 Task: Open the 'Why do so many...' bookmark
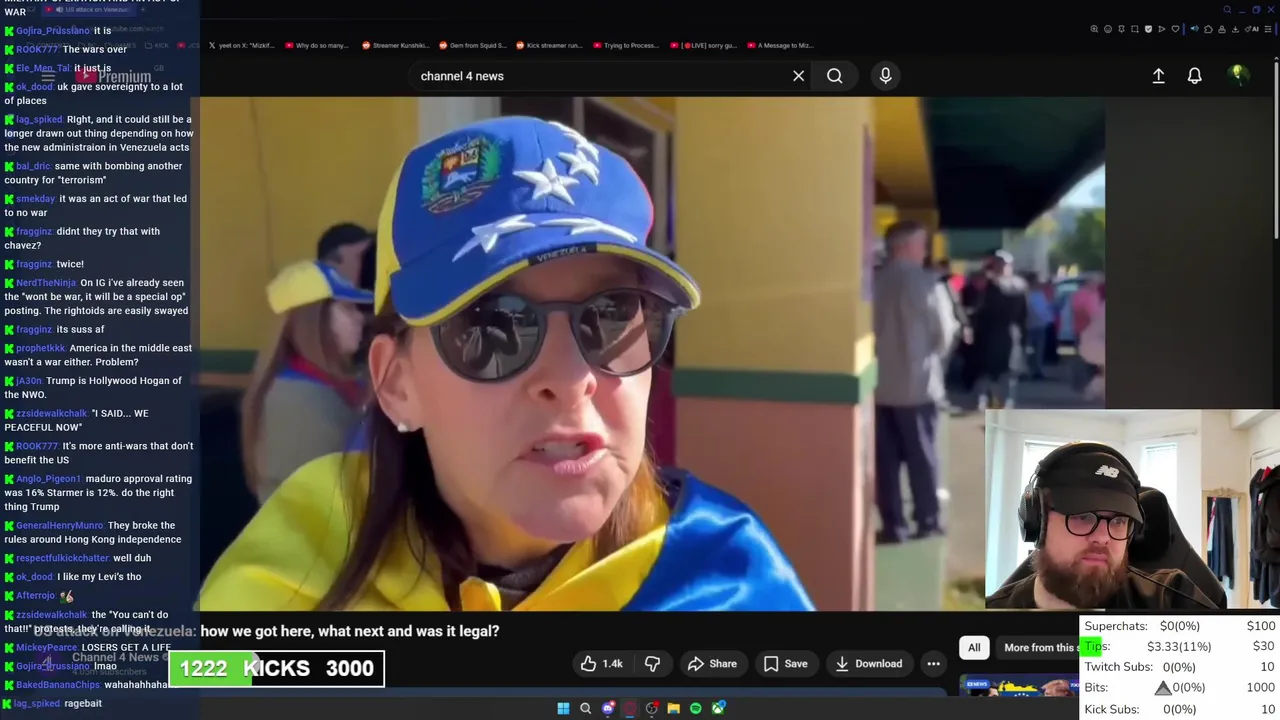(x=317, y=45)
